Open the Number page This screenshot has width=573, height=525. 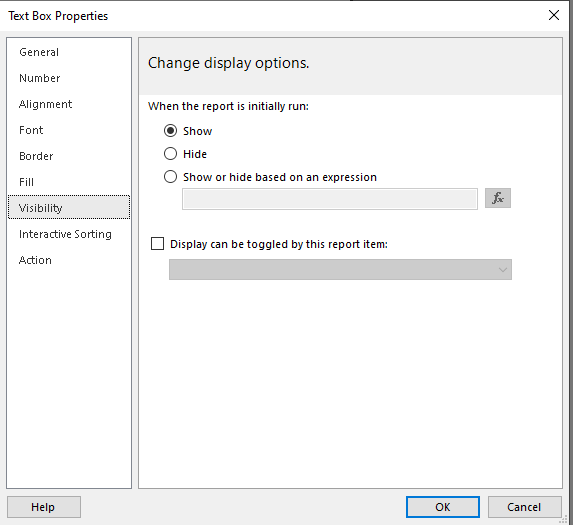coord(40,78)
